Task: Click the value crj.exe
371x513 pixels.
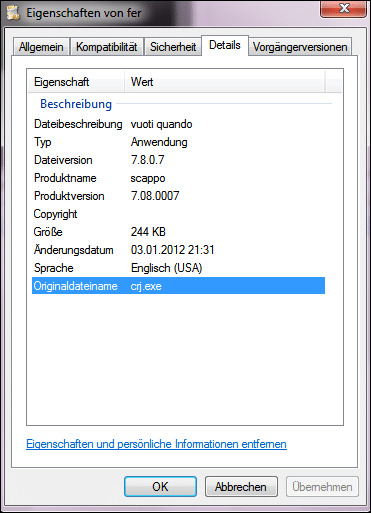Action: tap(146, 286)
